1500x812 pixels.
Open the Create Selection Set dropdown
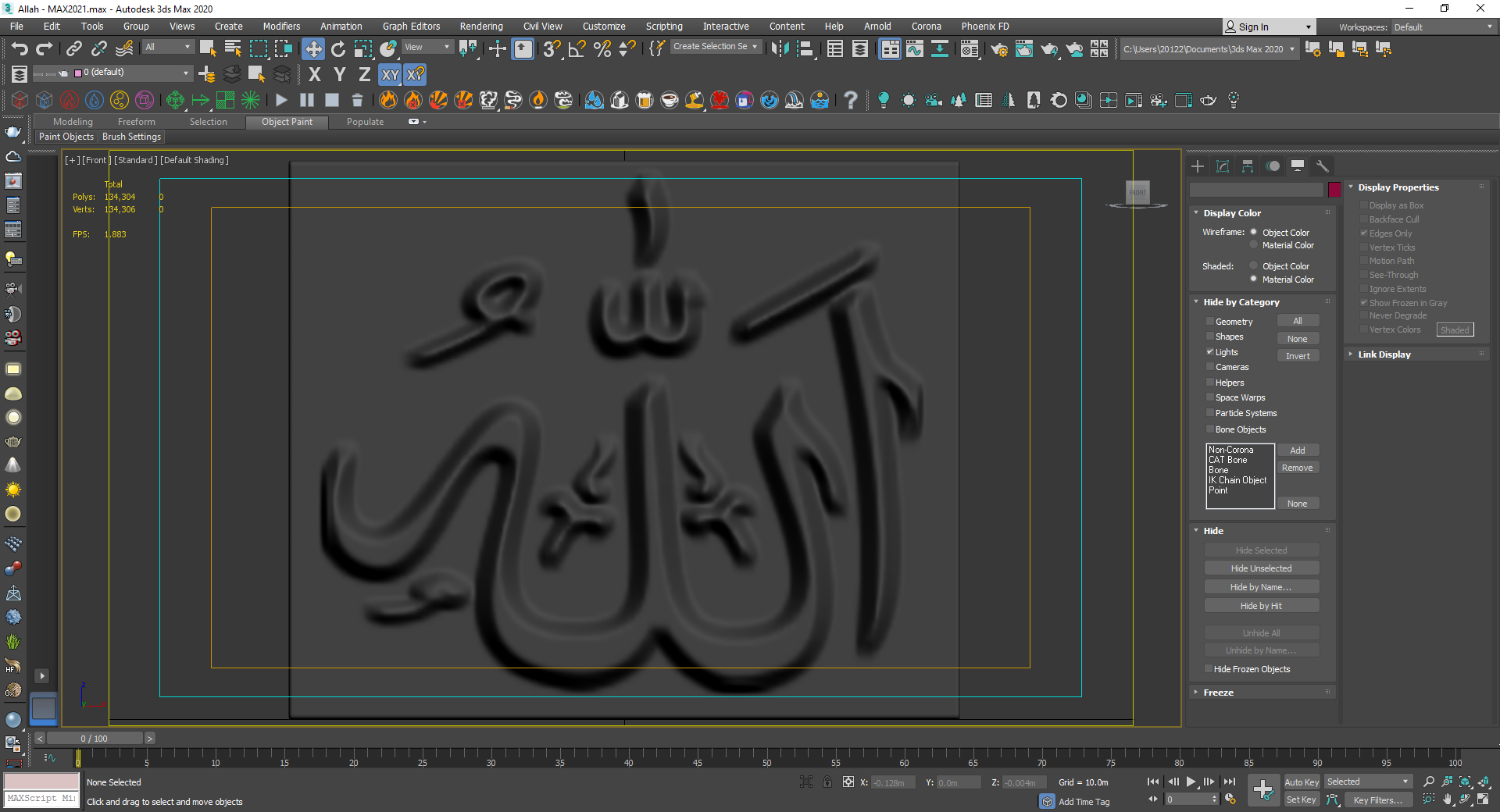point(715,47)
